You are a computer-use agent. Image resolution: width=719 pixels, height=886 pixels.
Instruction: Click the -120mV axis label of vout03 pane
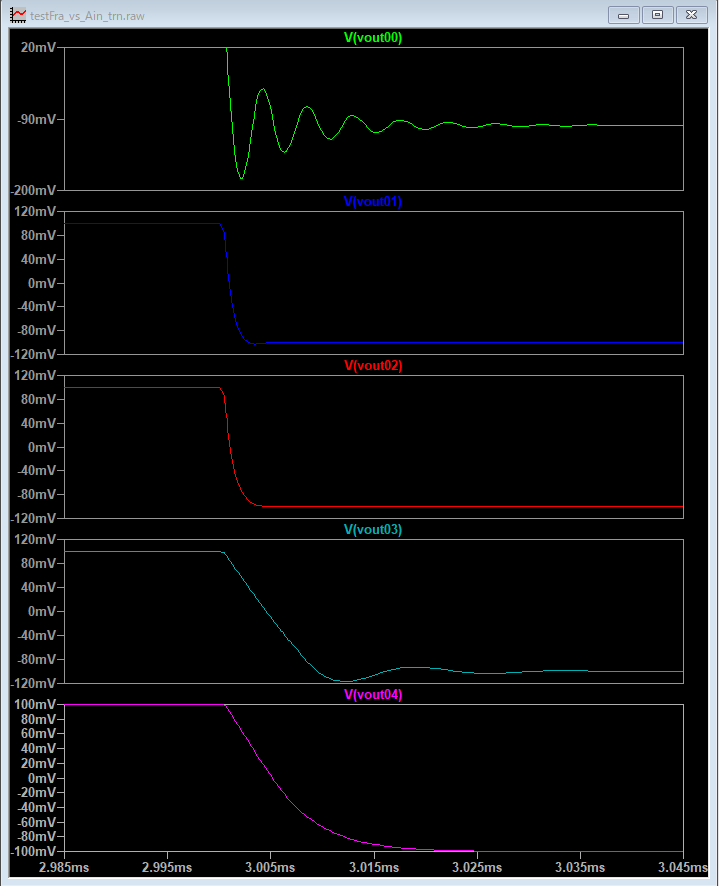coord(33,683)
